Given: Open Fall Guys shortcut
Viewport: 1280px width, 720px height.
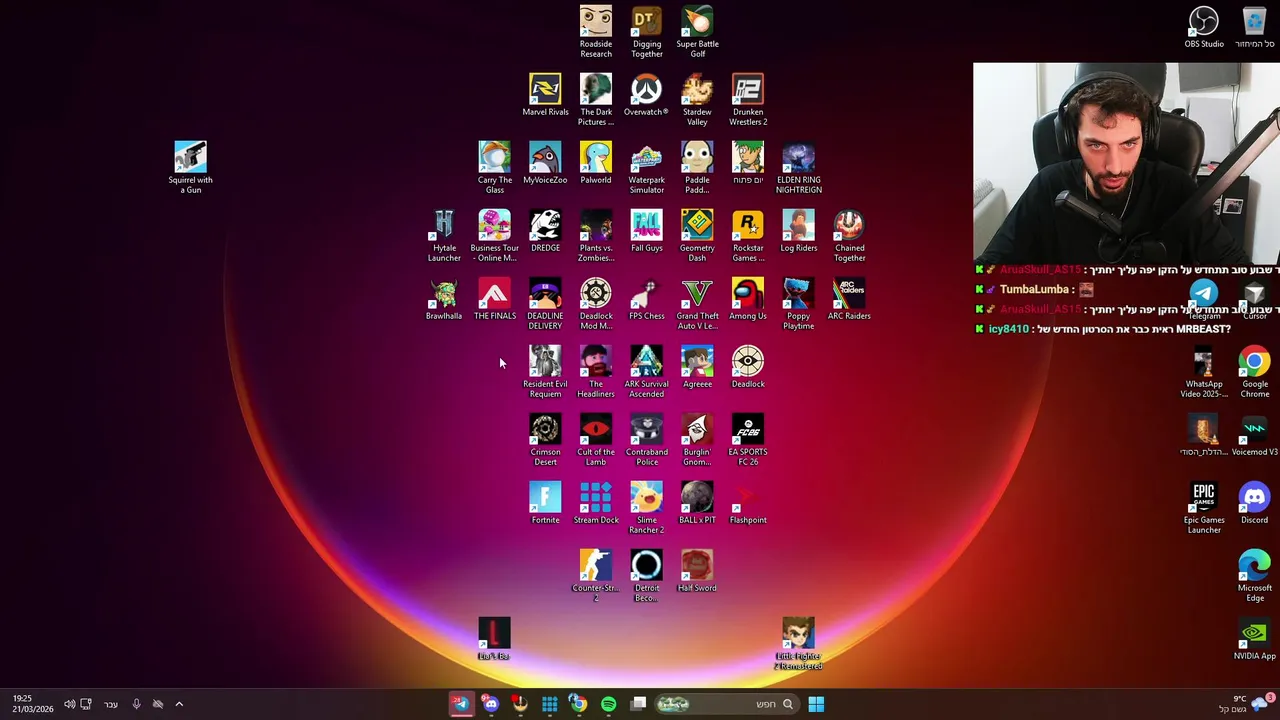Looking at the screenshot, I should point(646,231).
